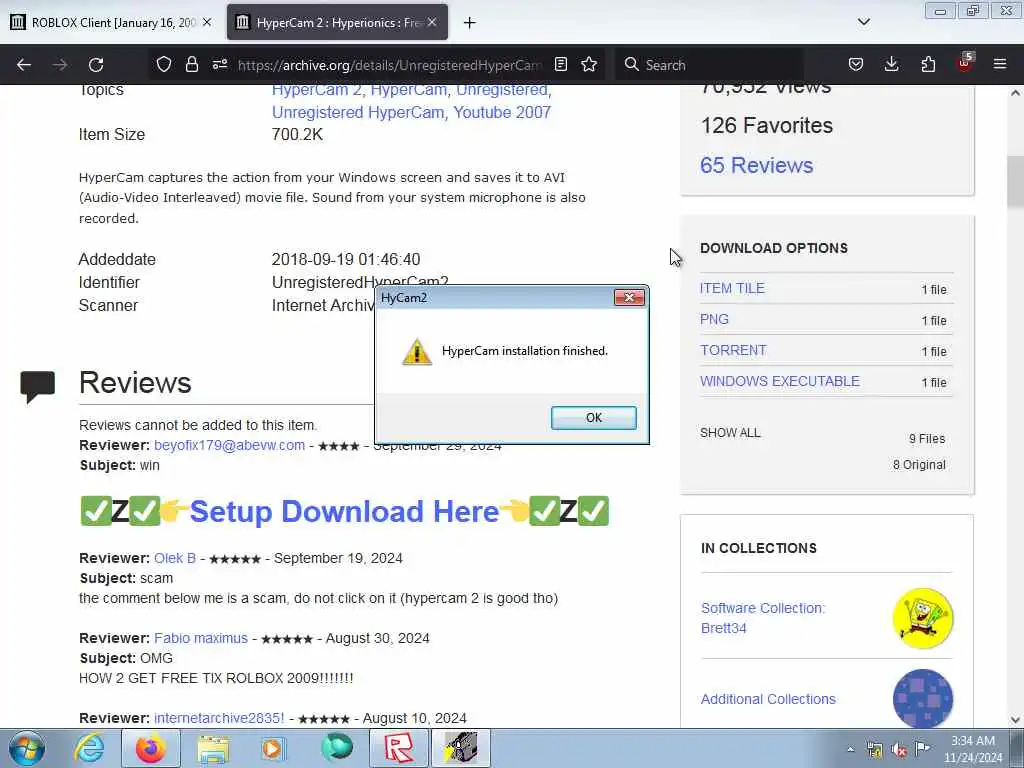
Task: Click the scrollbar up arrow
Action: 1015,93
